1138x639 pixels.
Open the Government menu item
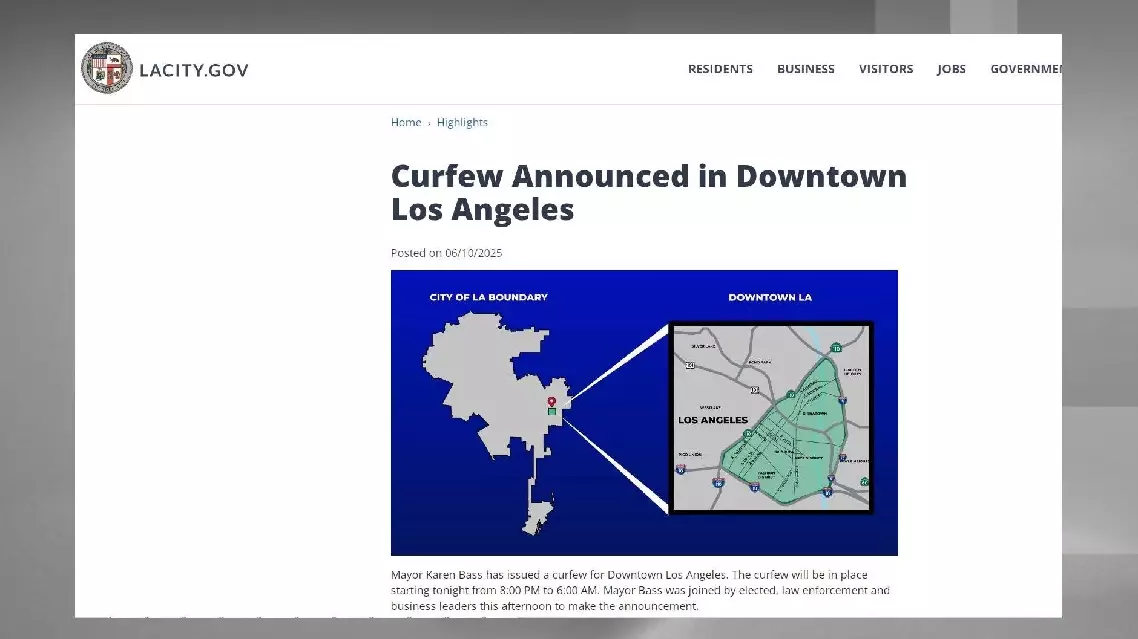(1025, 69)
